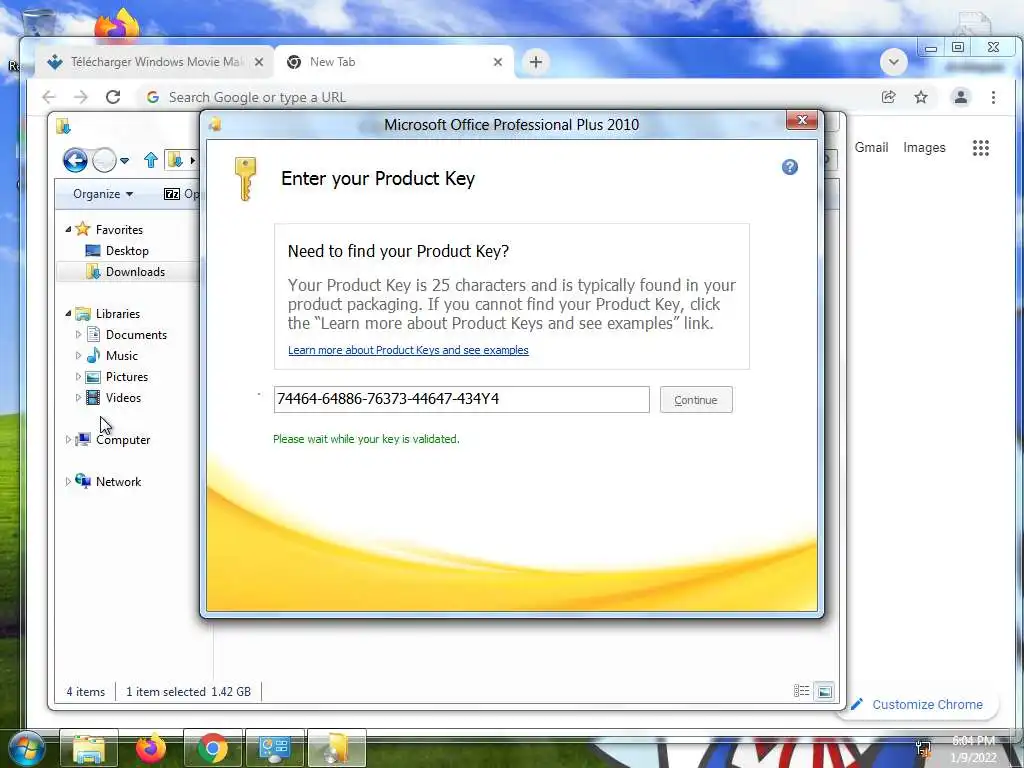This screenshot has height=768, width=1024.
Task: Open the Office setup taskbar item
Action: click(x=336, y=748)
